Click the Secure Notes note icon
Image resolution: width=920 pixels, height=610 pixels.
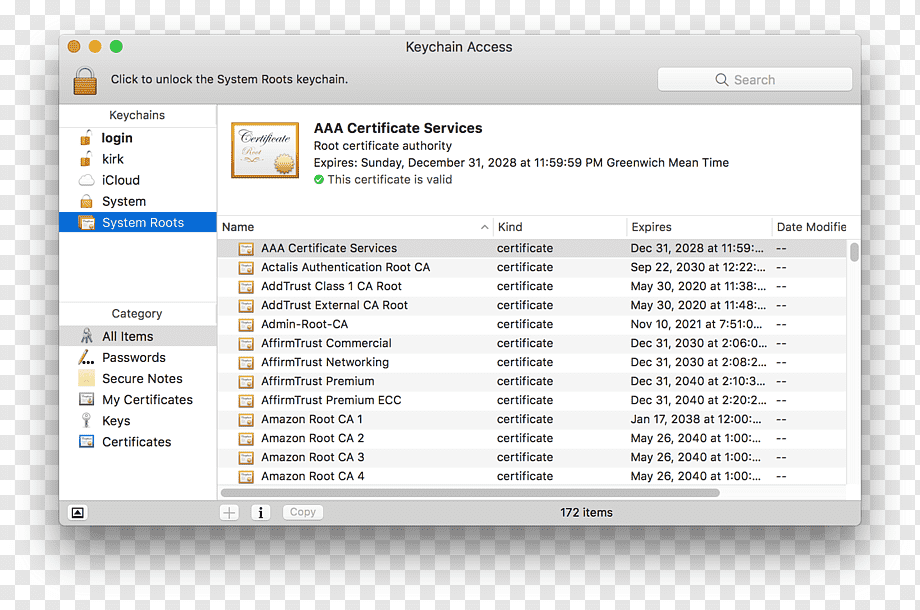[x=86, y=378]
